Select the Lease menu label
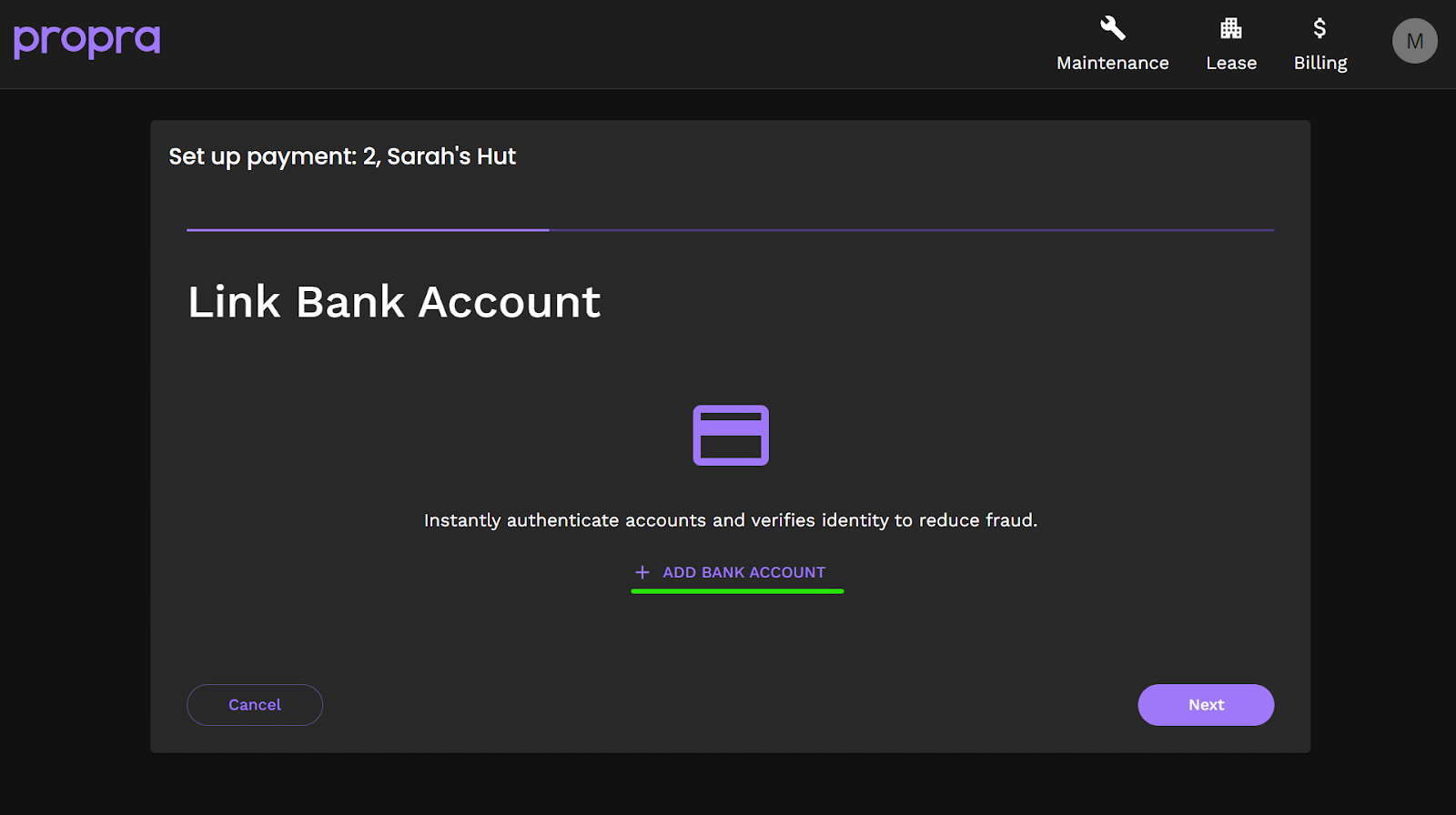The height and width of the screenshot is (815, 1456). point(1231,63)
